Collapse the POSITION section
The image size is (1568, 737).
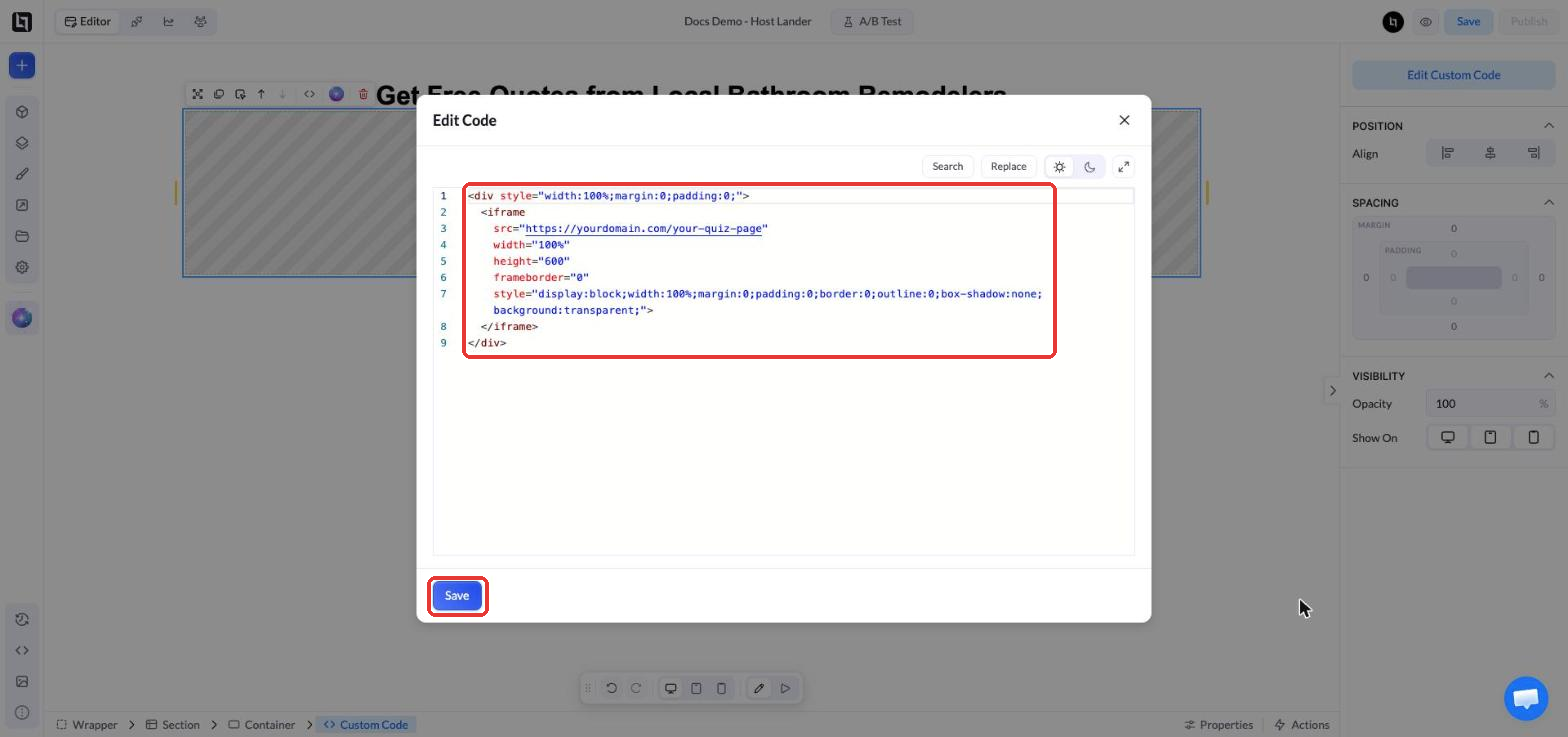[1548, 126]
